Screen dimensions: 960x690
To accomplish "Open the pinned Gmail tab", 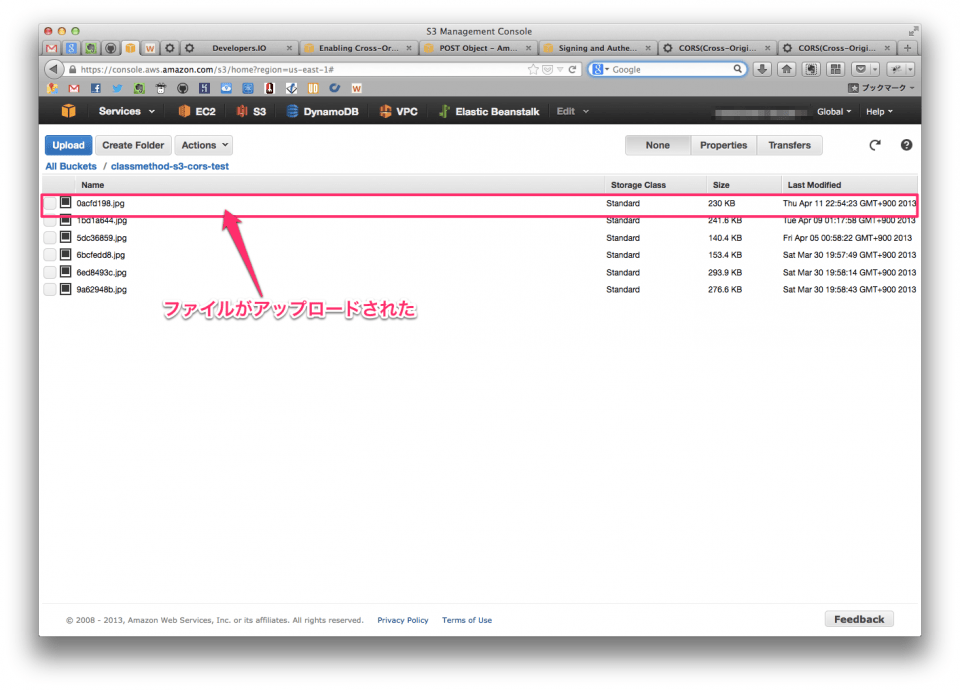I will pos(52,48).
